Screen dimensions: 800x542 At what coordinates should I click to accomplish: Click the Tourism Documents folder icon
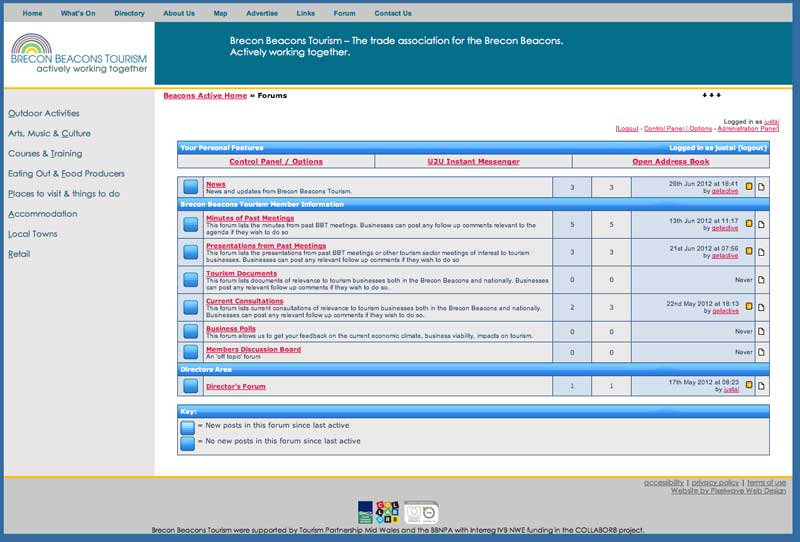point(190,280)
